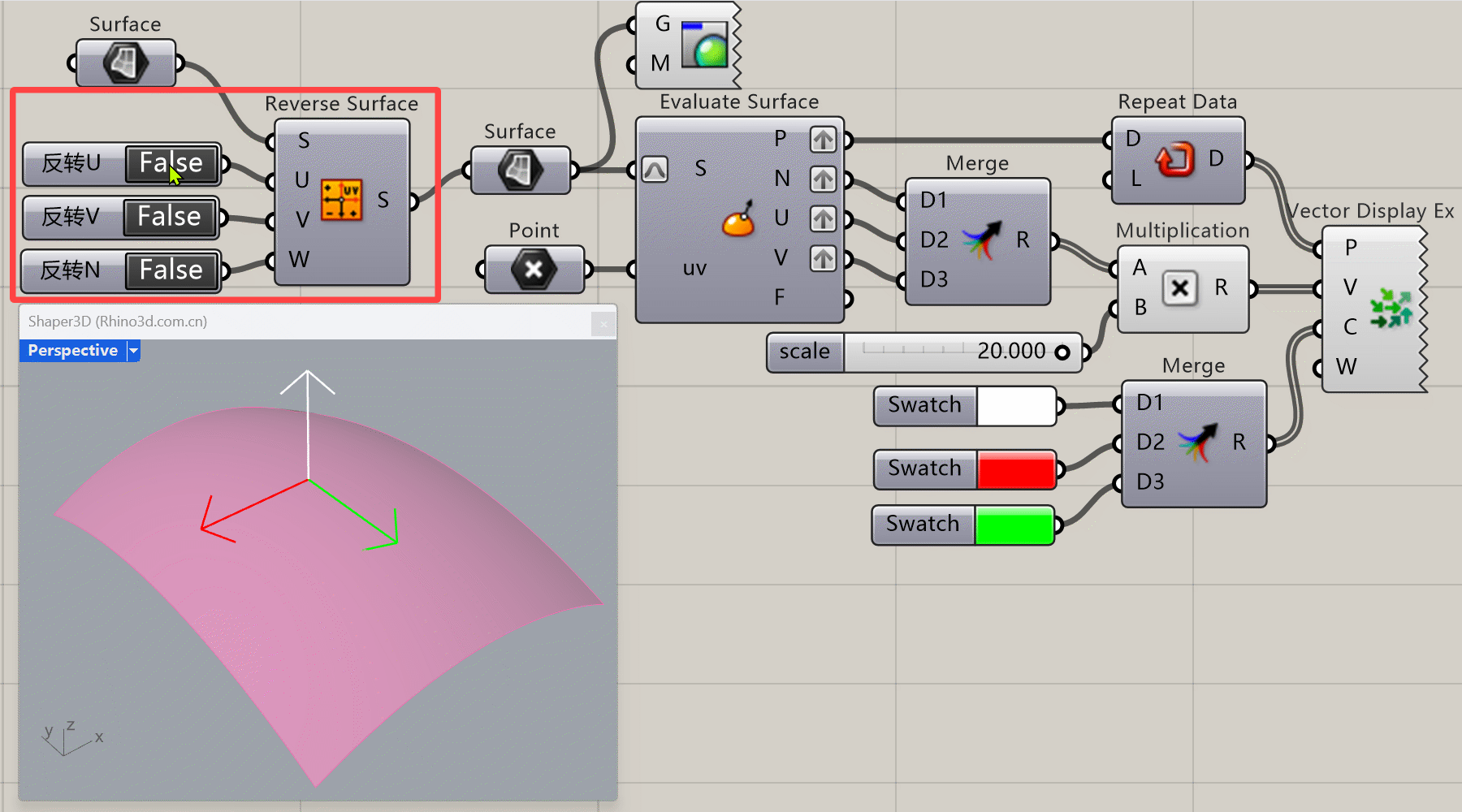The image size is (1462, 812).
Task: Toggle the 反转U False value
Action: [171, 163]
